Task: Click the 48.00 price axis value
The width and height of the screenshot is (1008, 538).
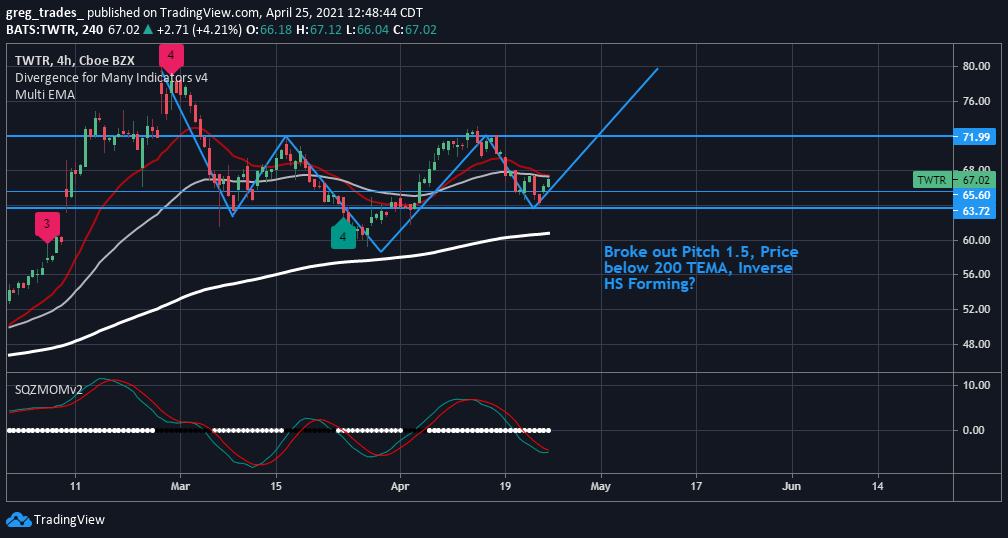Action: [x=975, y=345]
